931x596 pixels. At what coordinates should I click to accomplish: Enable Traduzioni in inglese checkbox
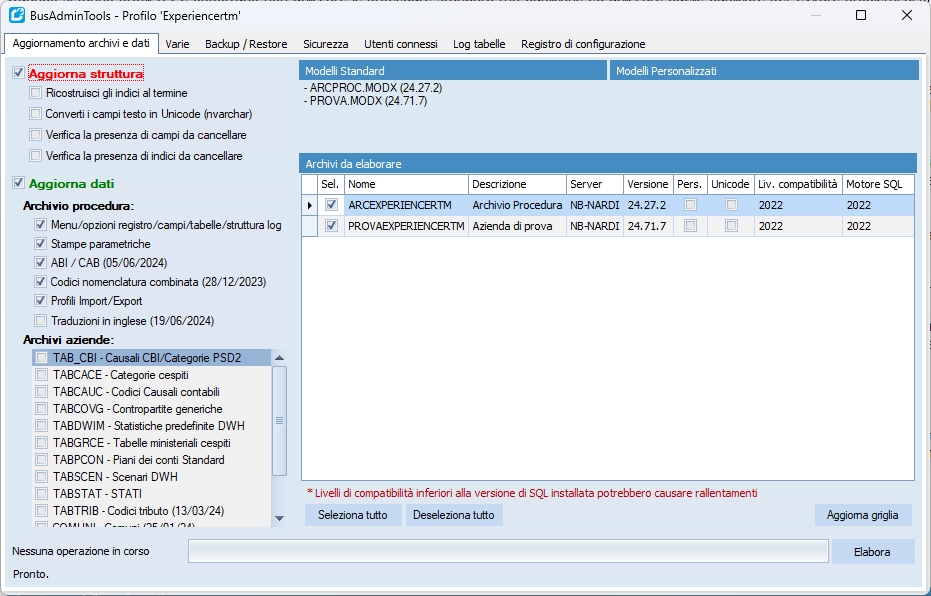click(x=41, y=321)
